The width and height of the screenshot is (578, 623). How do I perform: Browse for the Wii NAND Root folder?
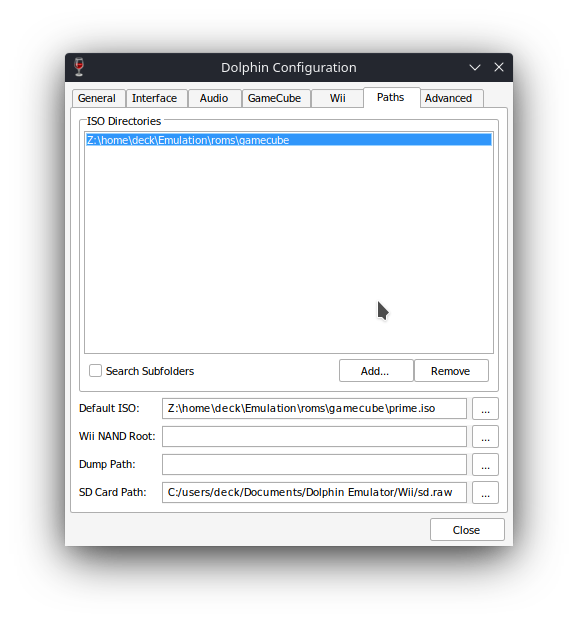click(x=485, y=436)
